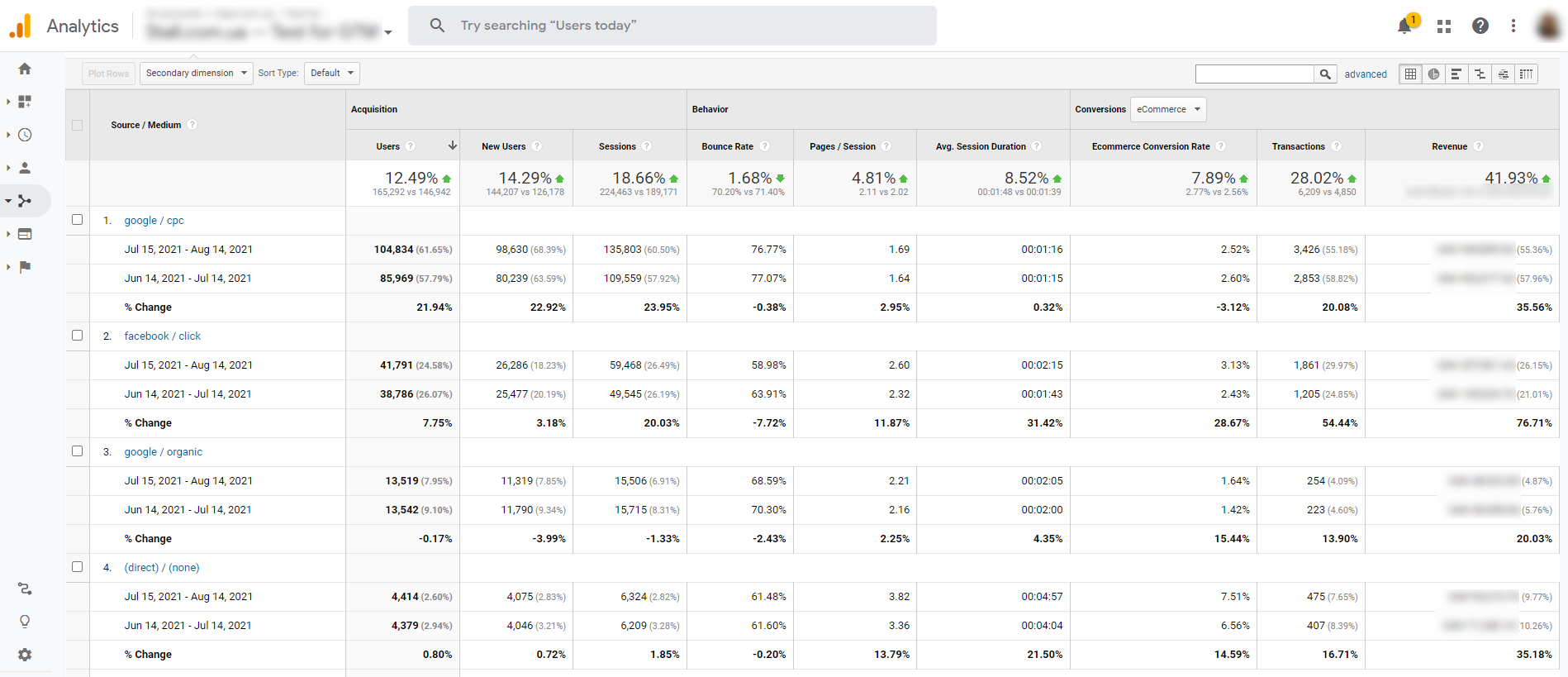1568x677 pixels.
Task: Click the Analytics logo
Action: pyautogui.click(x=64, y=26)
